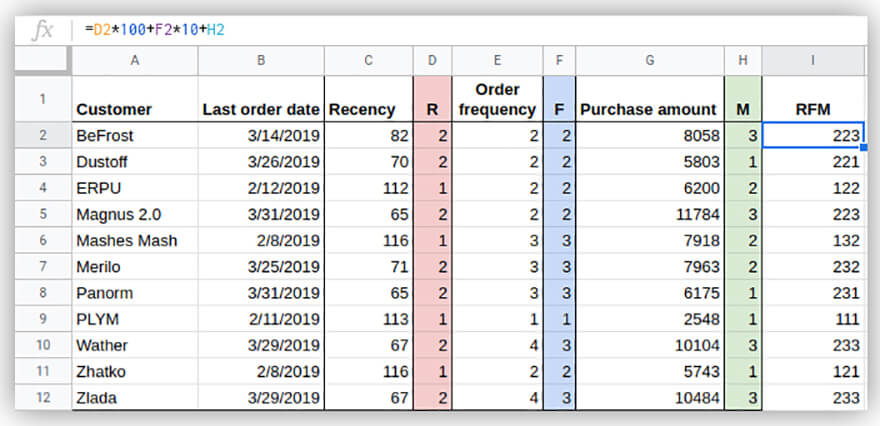Click the fill handle of selected cell

pyautogui.click(x=863, y=148)
